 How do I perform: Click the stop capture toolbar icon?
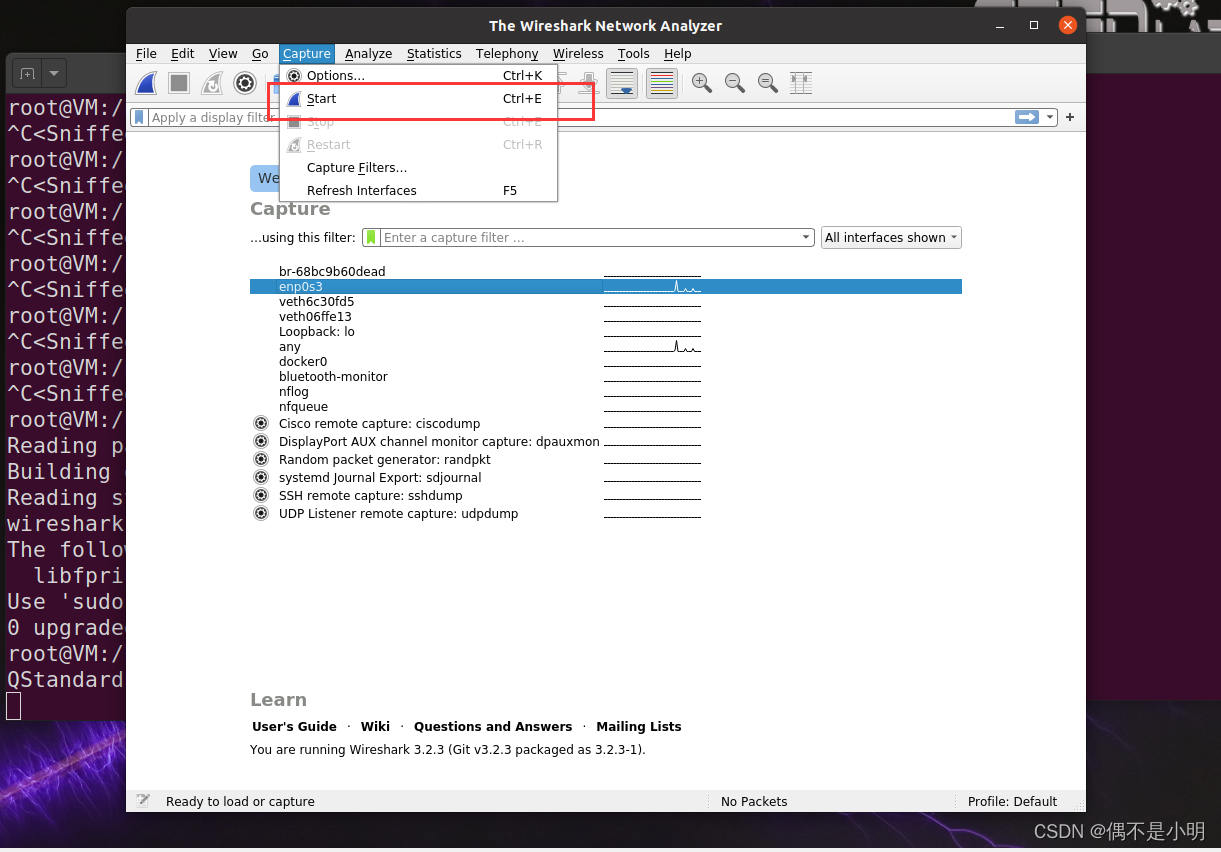click(179, 83)
